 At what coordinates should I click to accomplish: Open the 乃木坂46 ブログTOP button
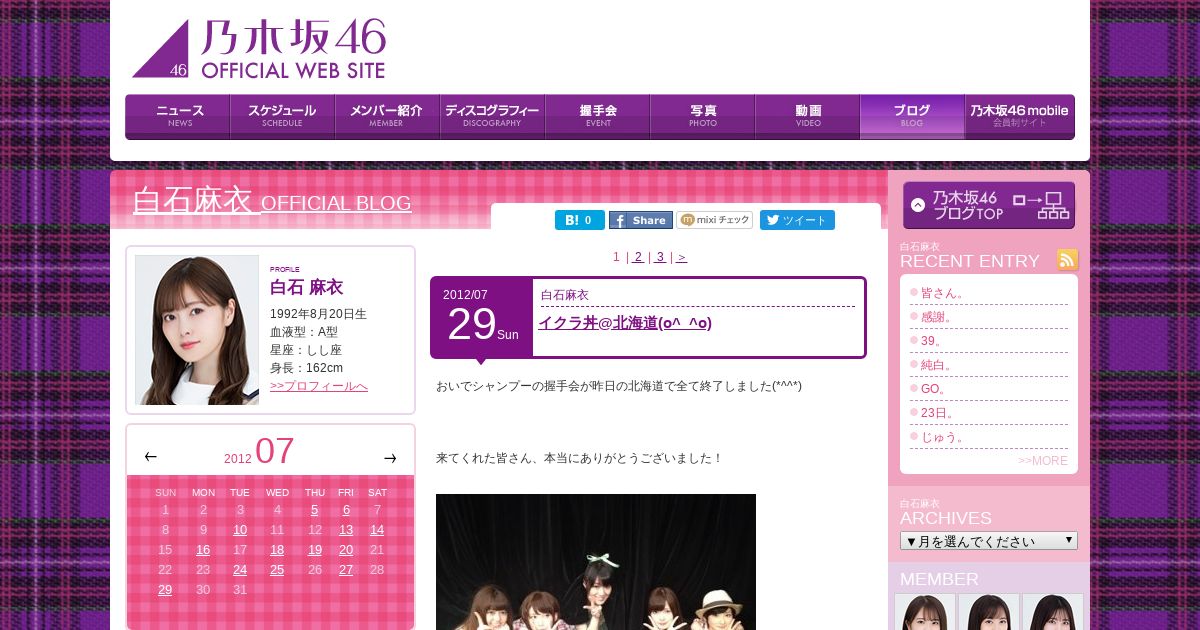point(989,205)
